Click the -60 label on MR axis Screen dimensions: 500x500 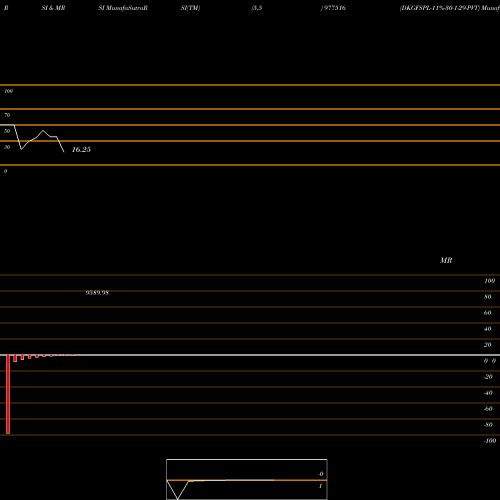(x=488, y=409)
